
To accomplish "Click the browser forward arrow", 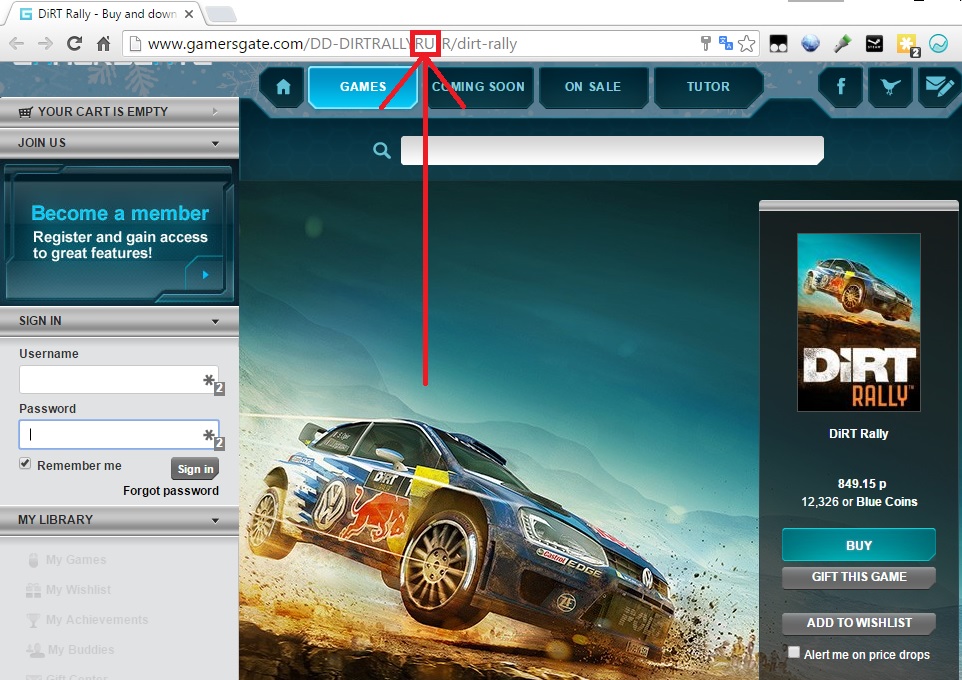I will pyautogui.click(x=45, y=44).
